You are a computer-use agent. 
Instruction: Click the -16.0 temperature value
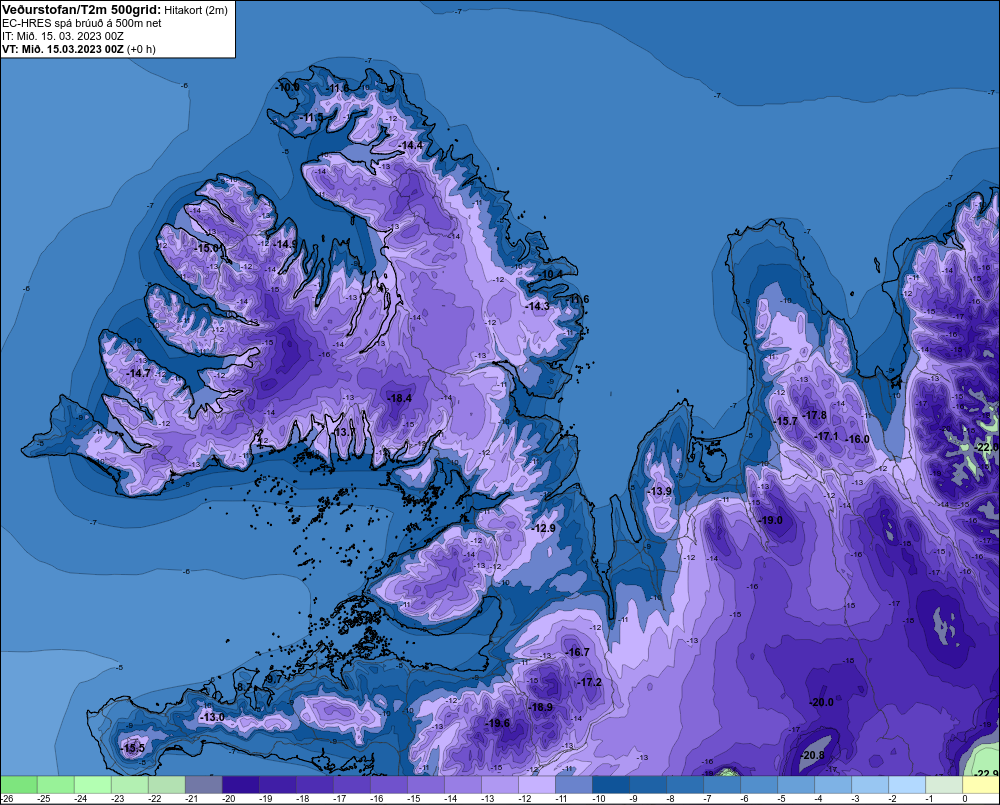[x=857, y=439]
